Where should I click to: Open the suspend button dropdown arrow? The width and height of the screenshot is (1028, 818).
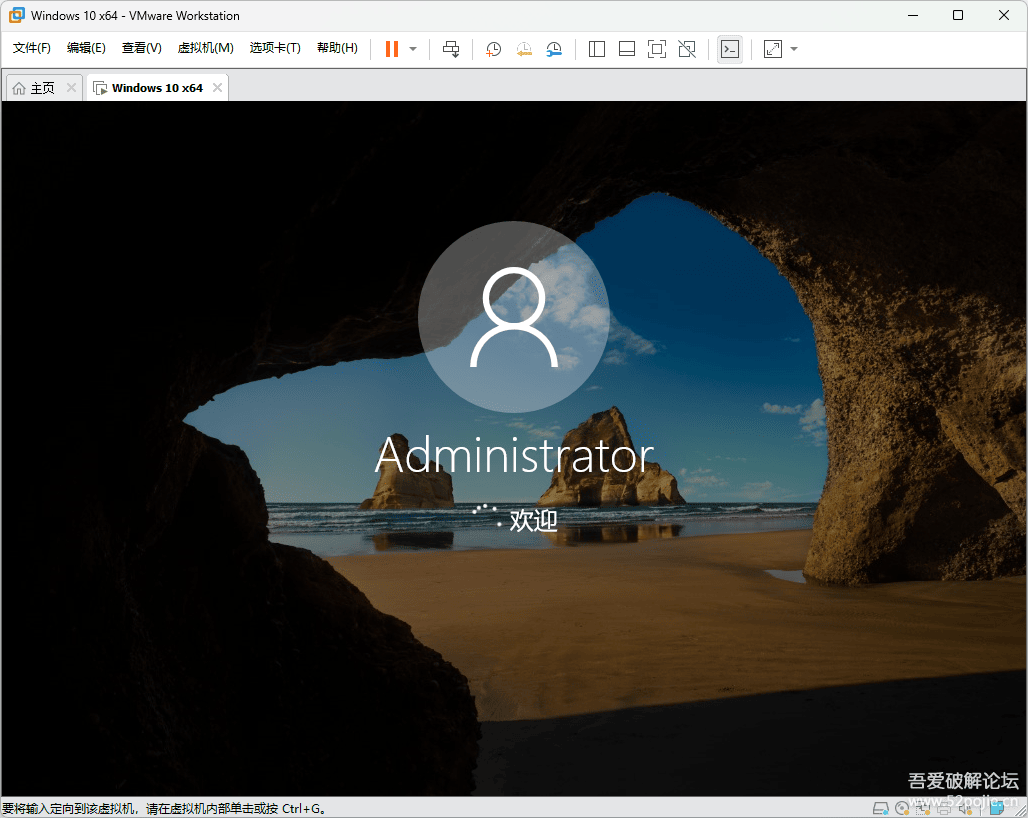click(412, 48)
